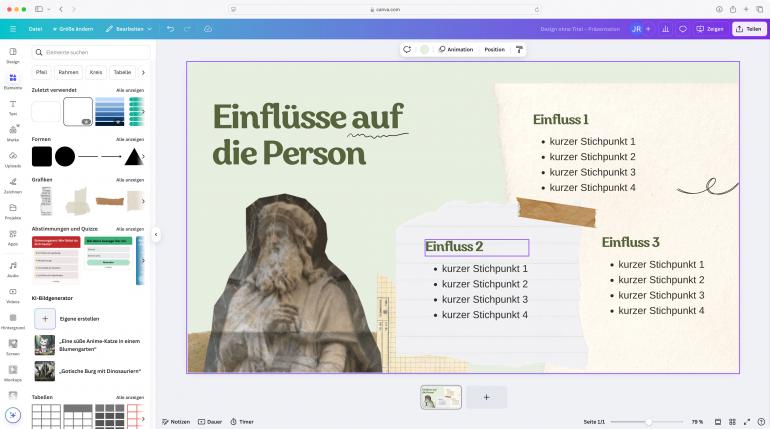The height and width of the screenshot is (429, 770).
Task: Insert the black square shape
Action: [x=42, y=157]
